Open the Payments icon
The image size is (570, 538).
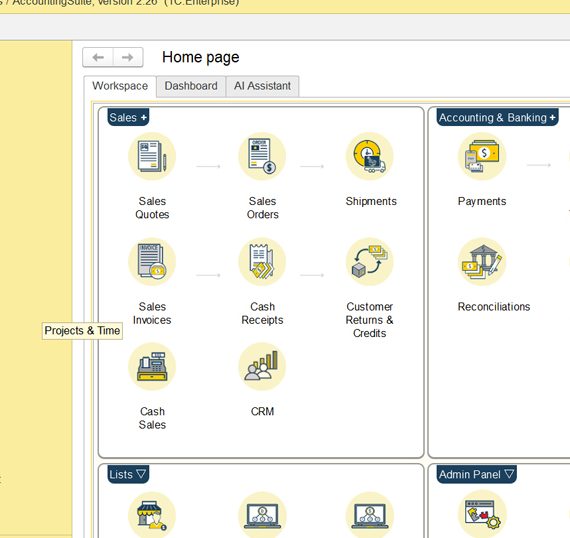pos(482,156)
